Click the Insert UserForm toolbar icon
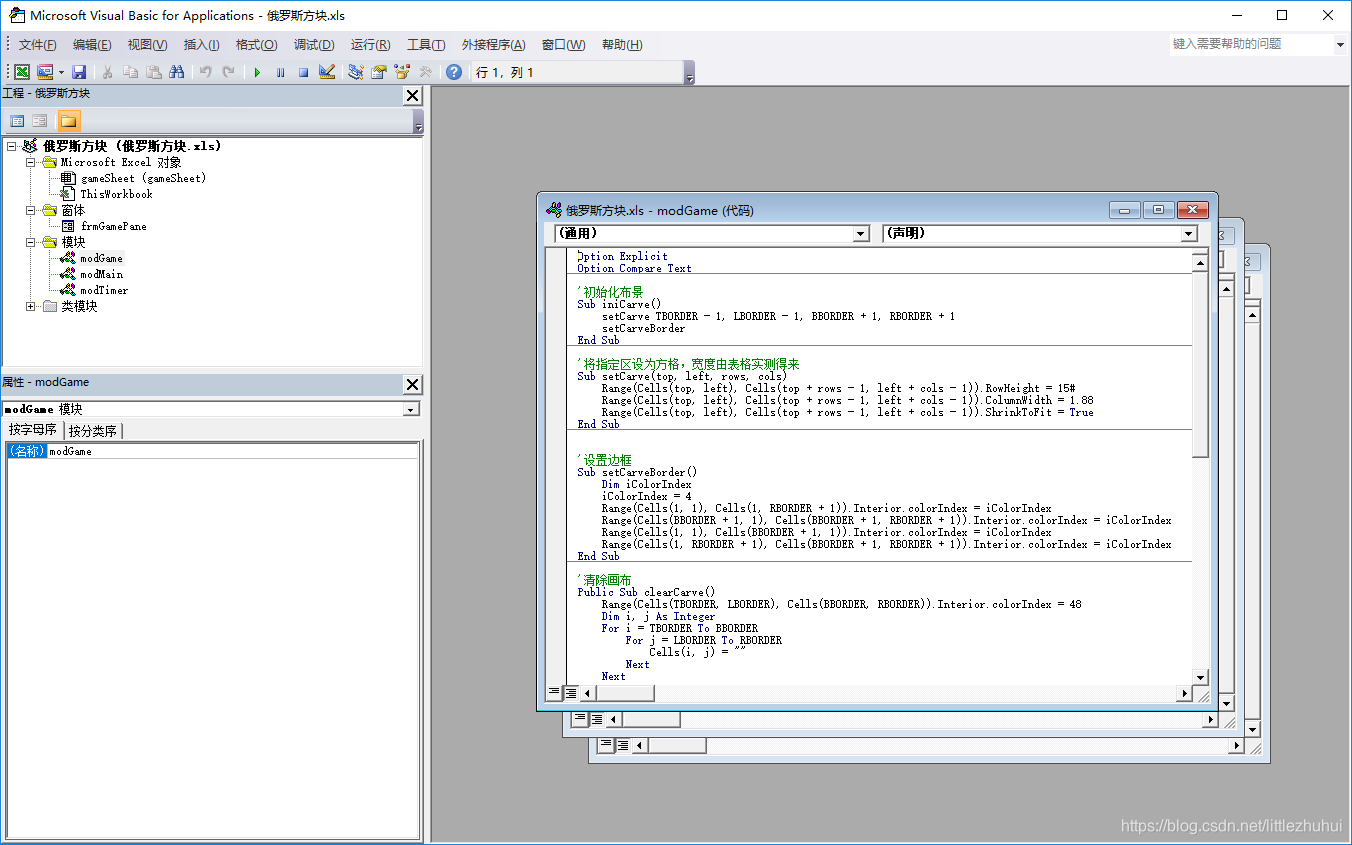1352x845 pixels. 45,72
